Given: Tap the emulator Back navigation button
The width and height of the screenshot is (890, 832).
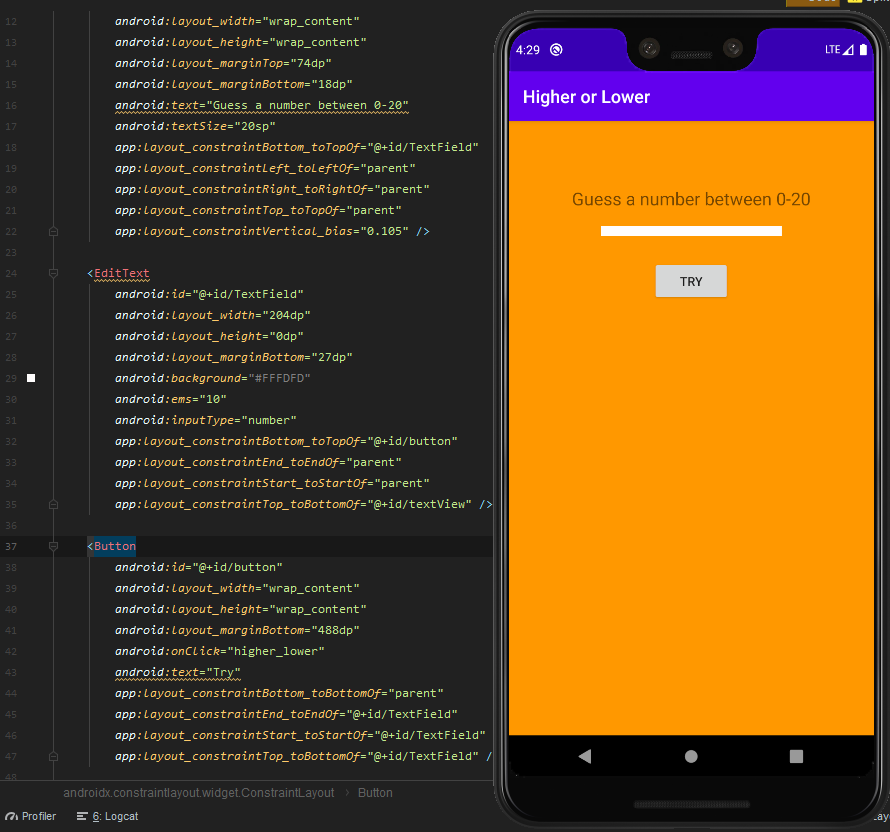Looking at the screenshot, I should [585, 756].
